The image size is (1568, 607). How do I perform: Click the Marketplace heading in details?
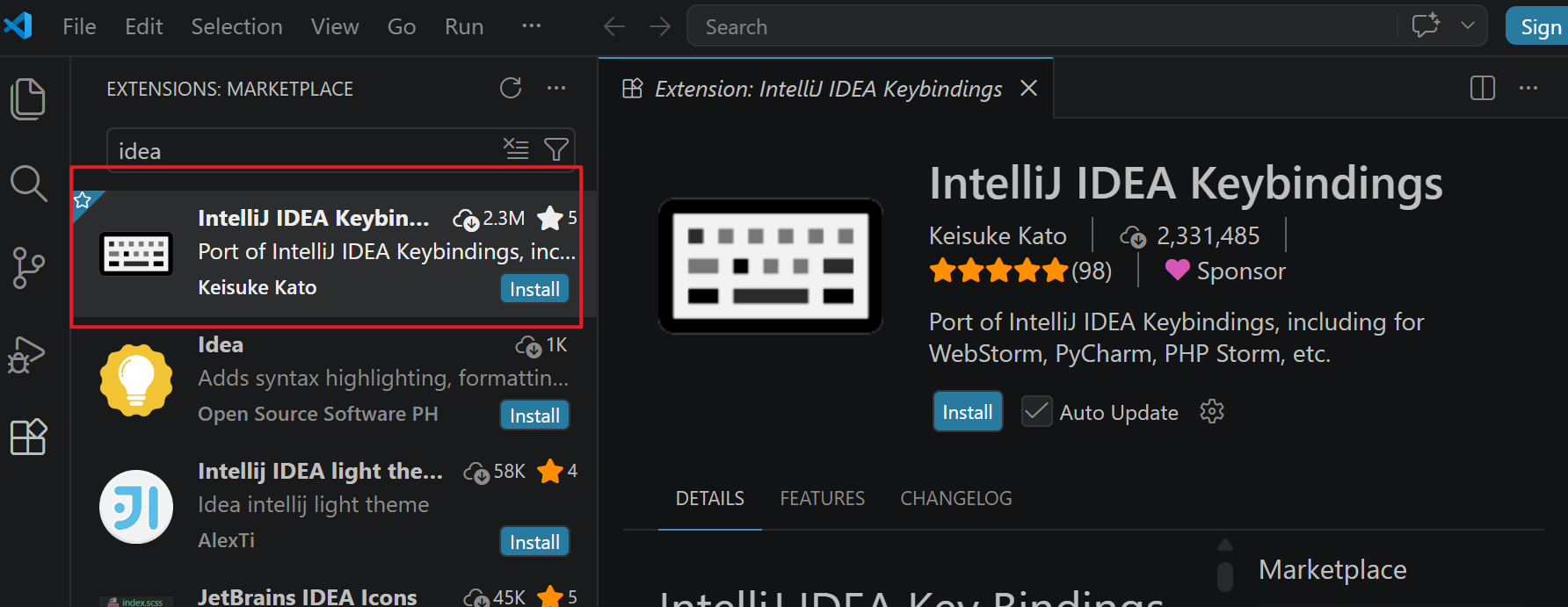point(1332,569)
